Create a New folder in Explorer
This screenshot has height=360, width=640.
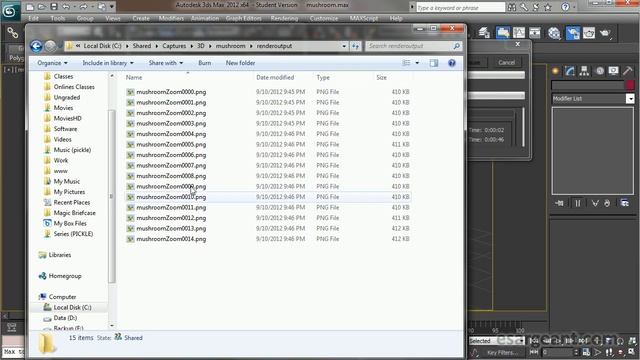[x=240, y=63]
